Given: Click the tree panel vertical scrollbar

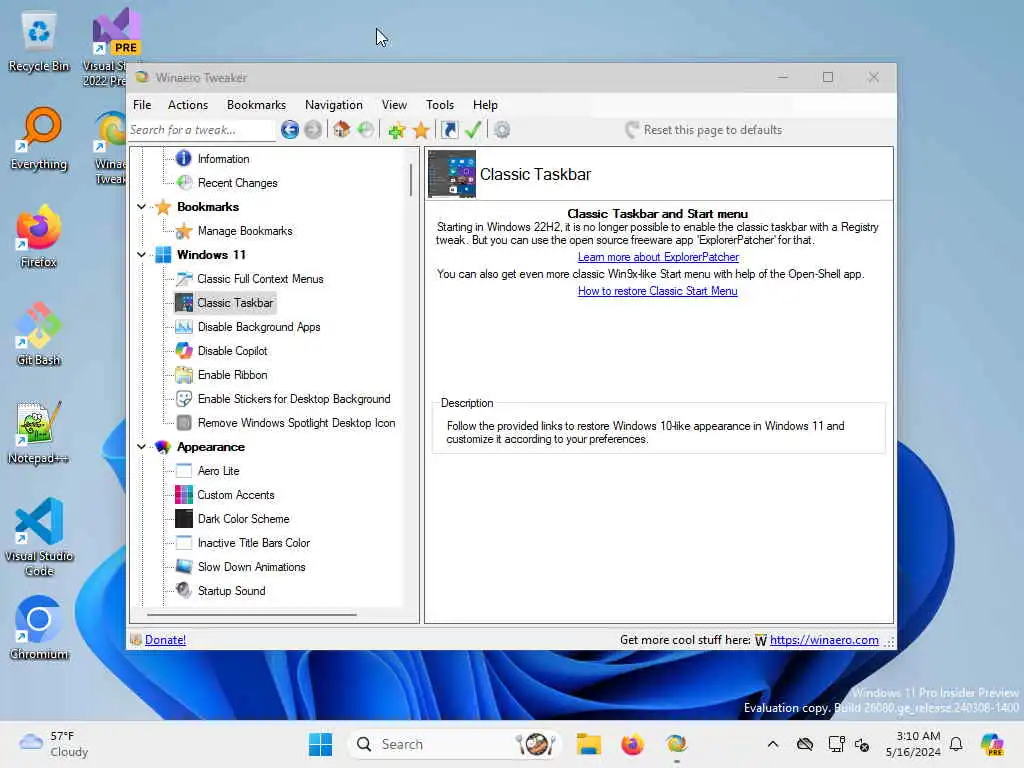Looking at the screenshot, I should [411, 180].
